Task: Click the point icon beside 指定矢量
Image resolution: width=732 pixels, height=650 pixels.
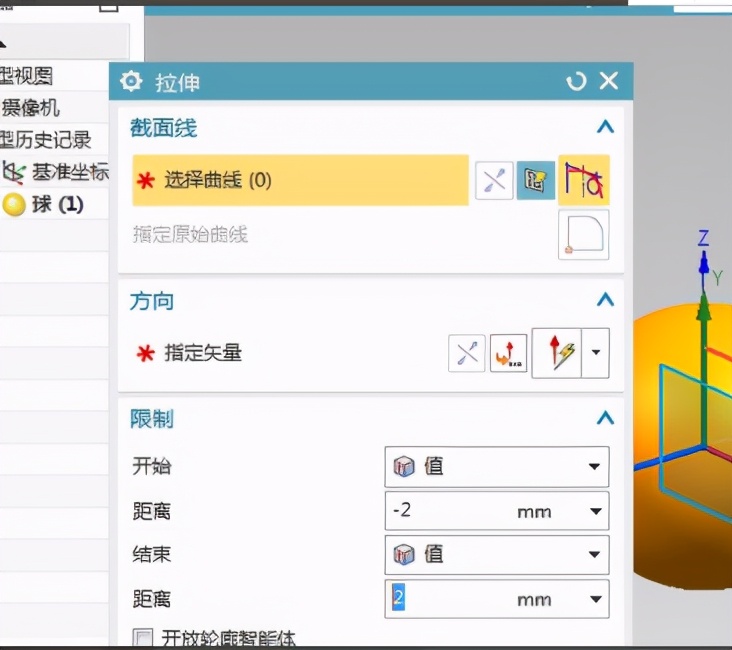Action: 467,353
